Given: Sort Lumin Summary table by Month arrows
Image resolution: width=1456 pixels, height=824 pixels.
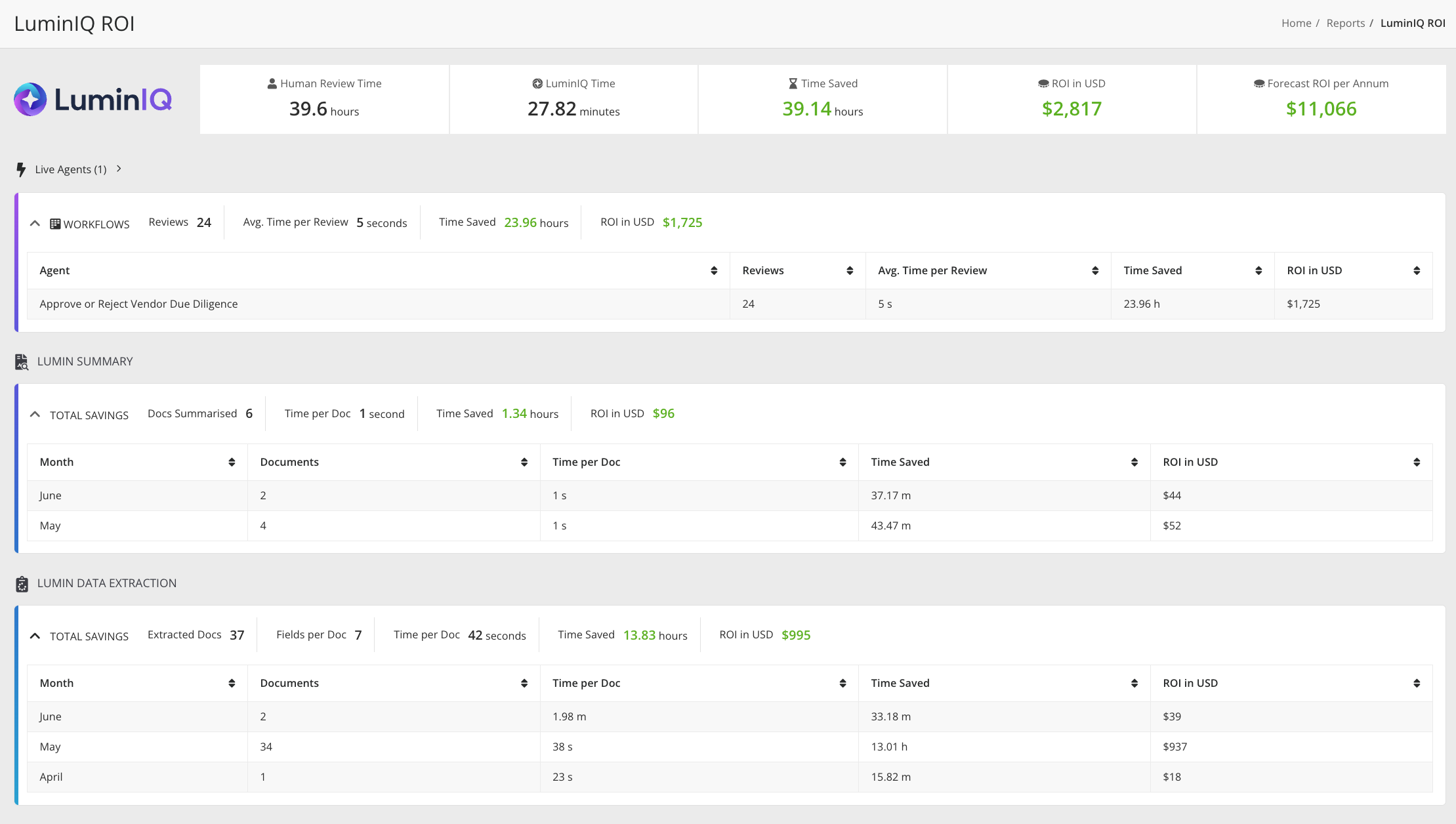Looking at the screenshot, I should [232, 463].
